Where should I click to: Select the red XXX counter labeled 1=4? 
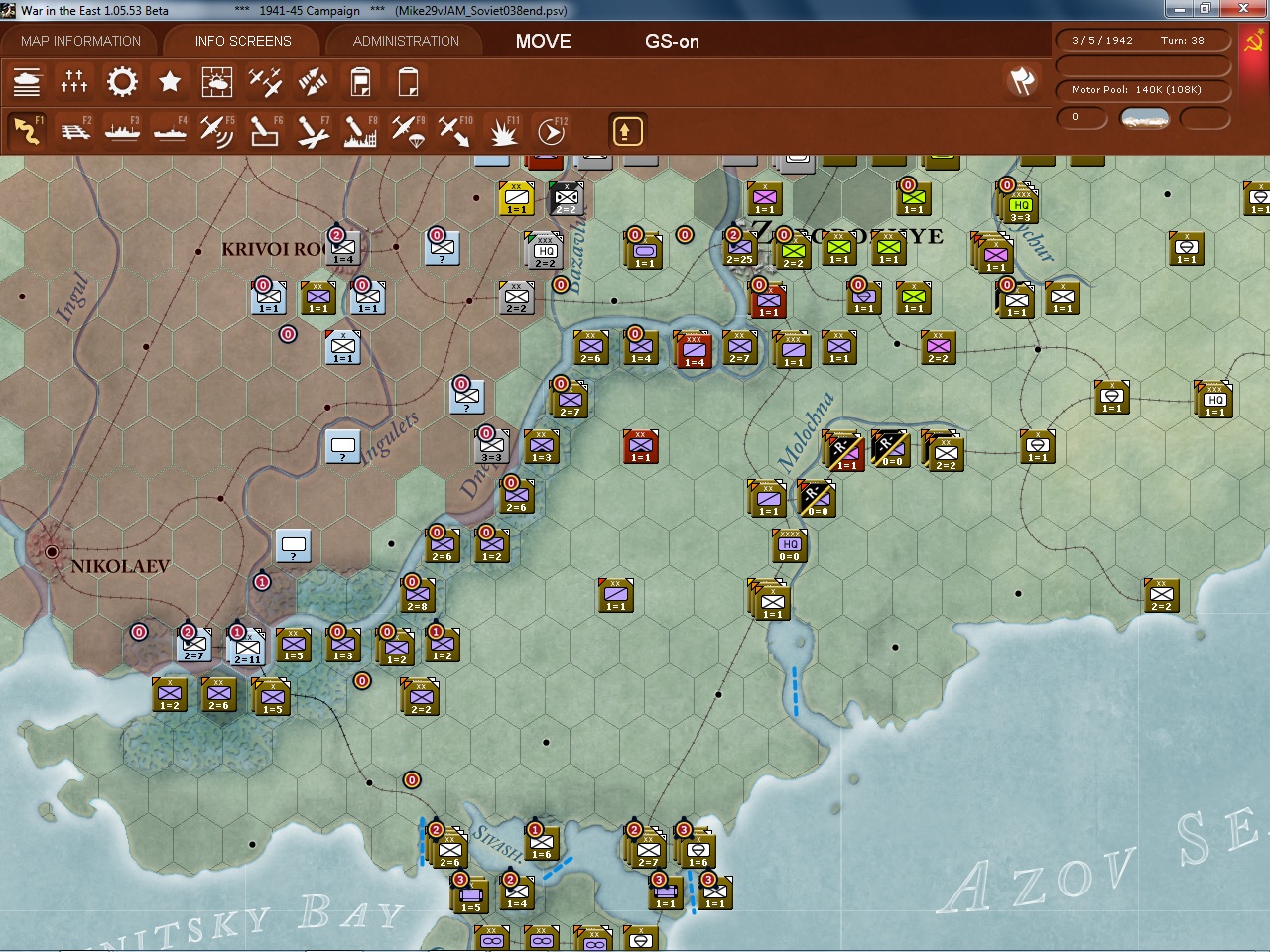tap(694, 350)
